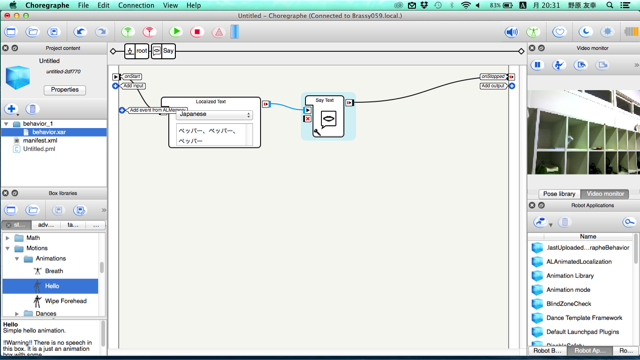Toggle autonomous life heart icon

(559, 32)
